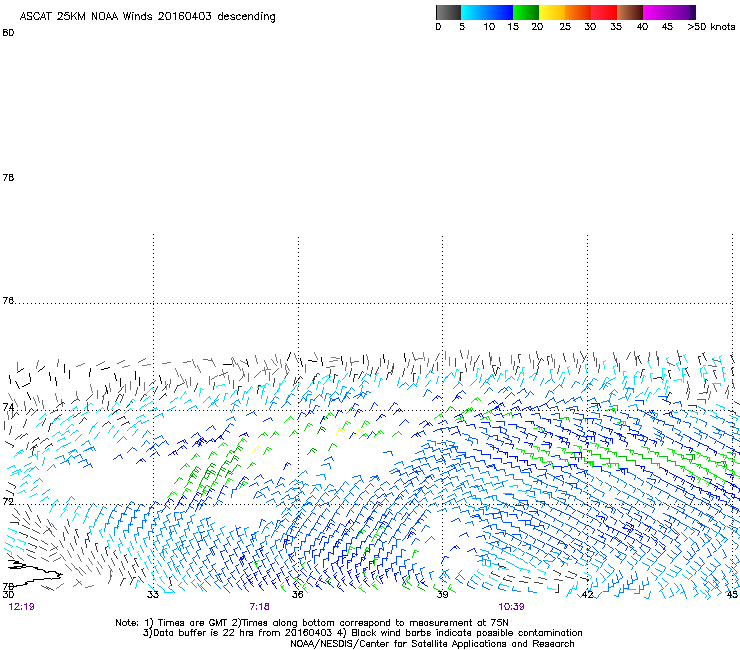Click the latitude label '74' on the left axis

8,407
